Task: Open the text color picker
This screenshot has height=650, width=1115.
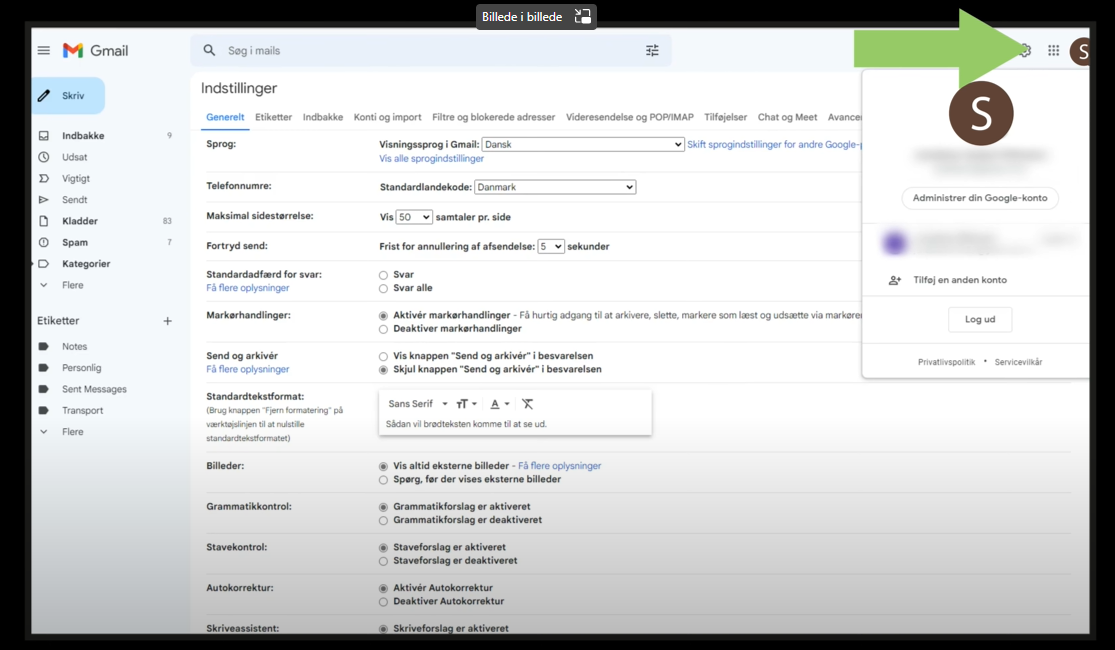Action: pyautogui.click(x=500, y=404)
